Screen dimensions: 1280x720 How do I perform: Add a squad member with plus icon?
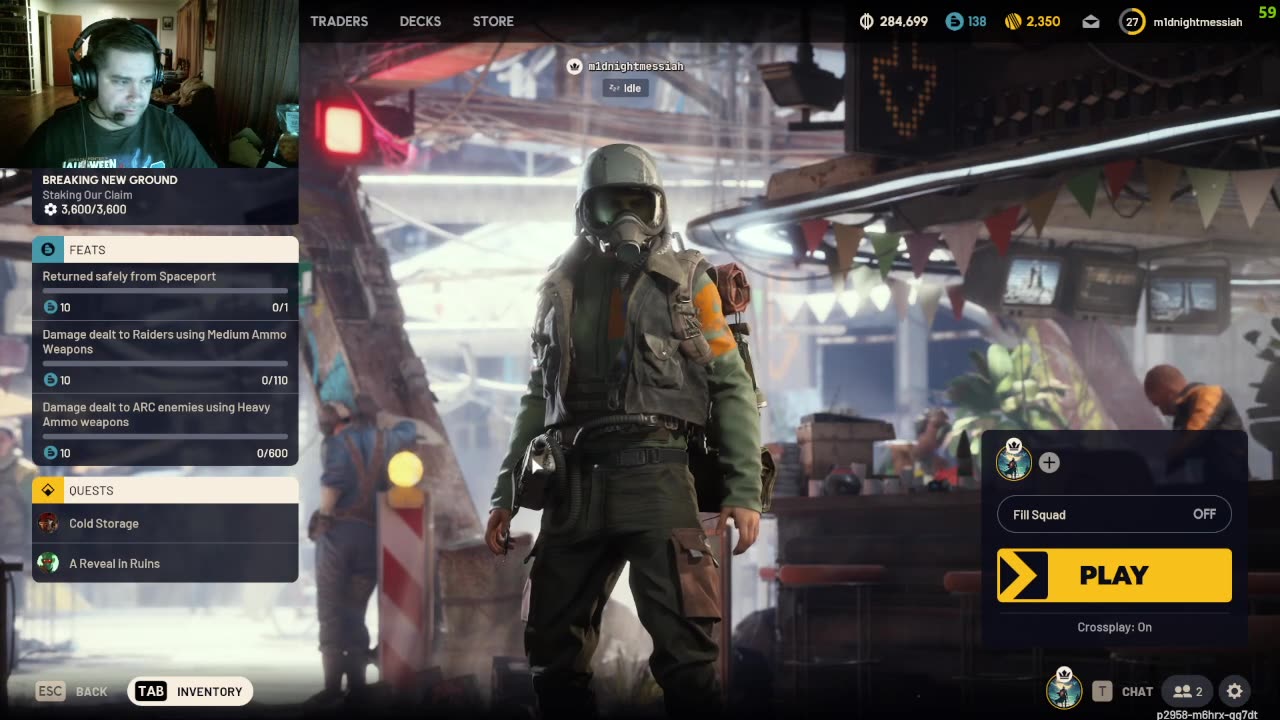[x=1048, y=463]
